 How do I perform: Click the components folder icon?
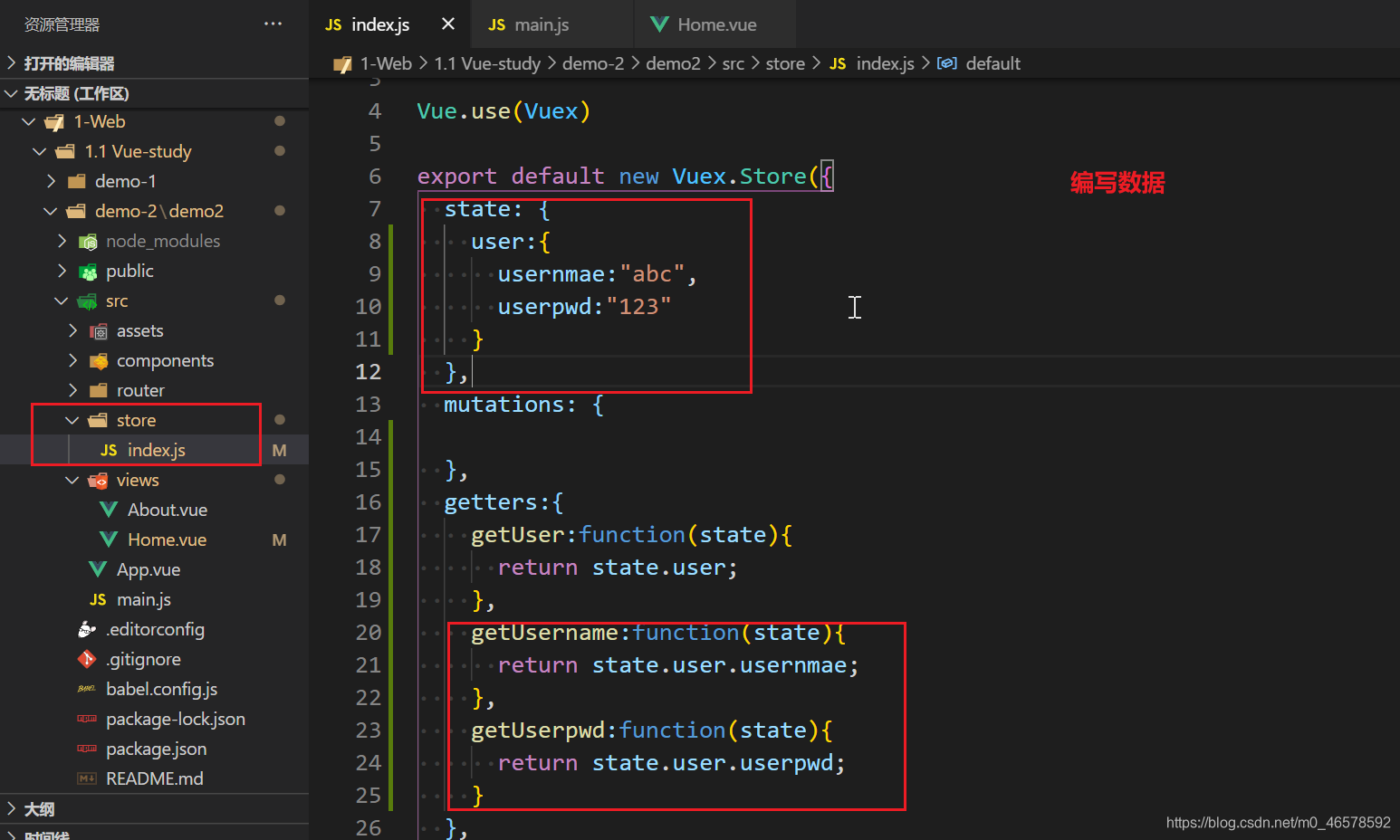click(x=99, y=361)
